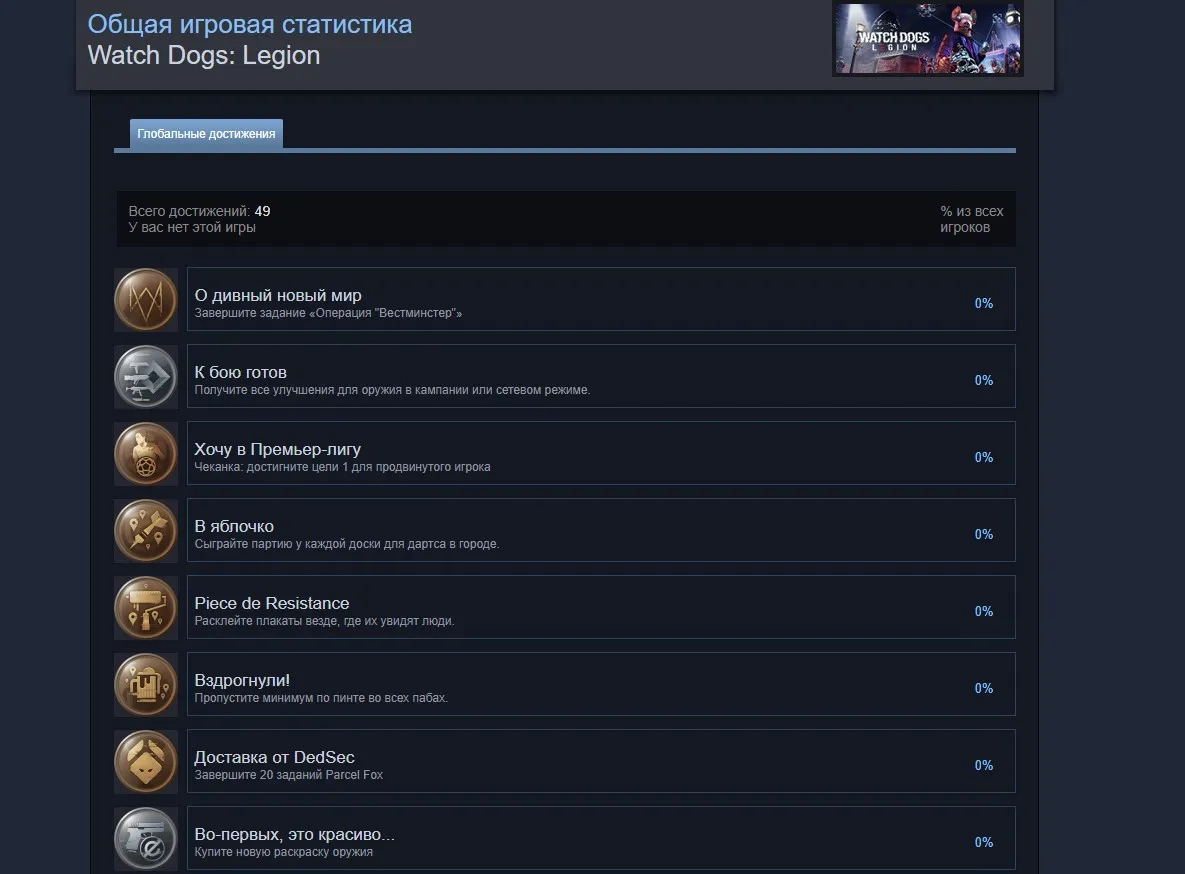Click the 'Хочу в Премьер-лигу' football icon
Image resolution: width=1185 pixels, height=874 pixels.
coord(146,454)
